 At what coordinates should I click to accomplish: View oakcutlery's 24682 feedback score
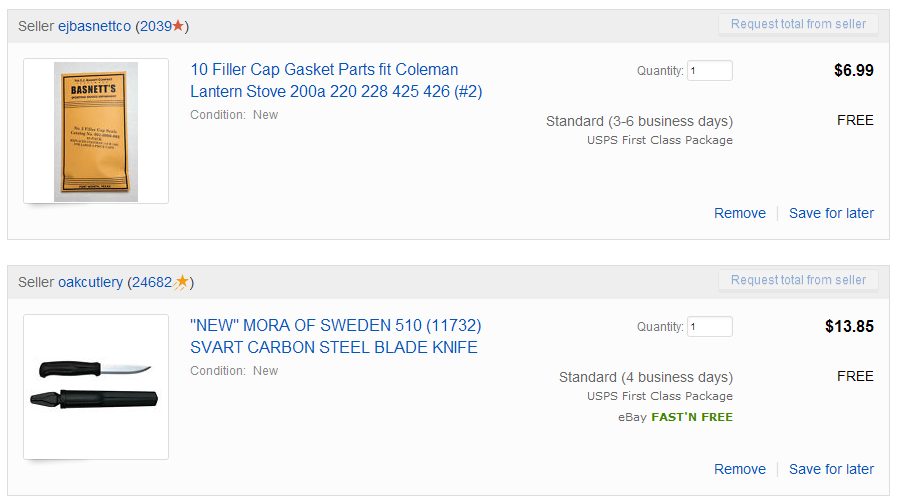point(152,282)
